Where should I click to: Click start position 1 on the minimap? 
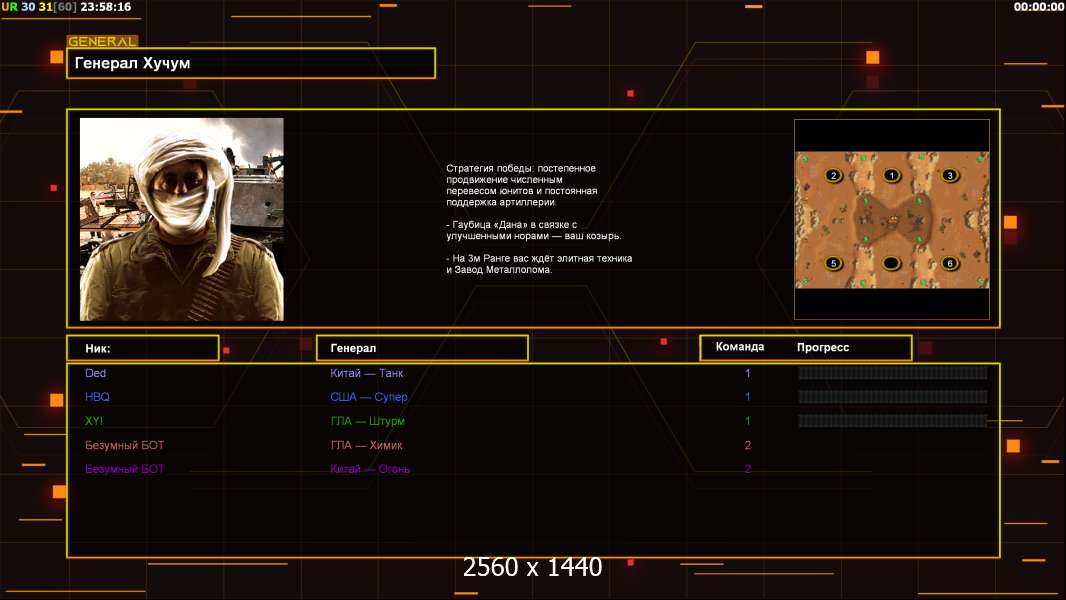click(x=892, y=176)
